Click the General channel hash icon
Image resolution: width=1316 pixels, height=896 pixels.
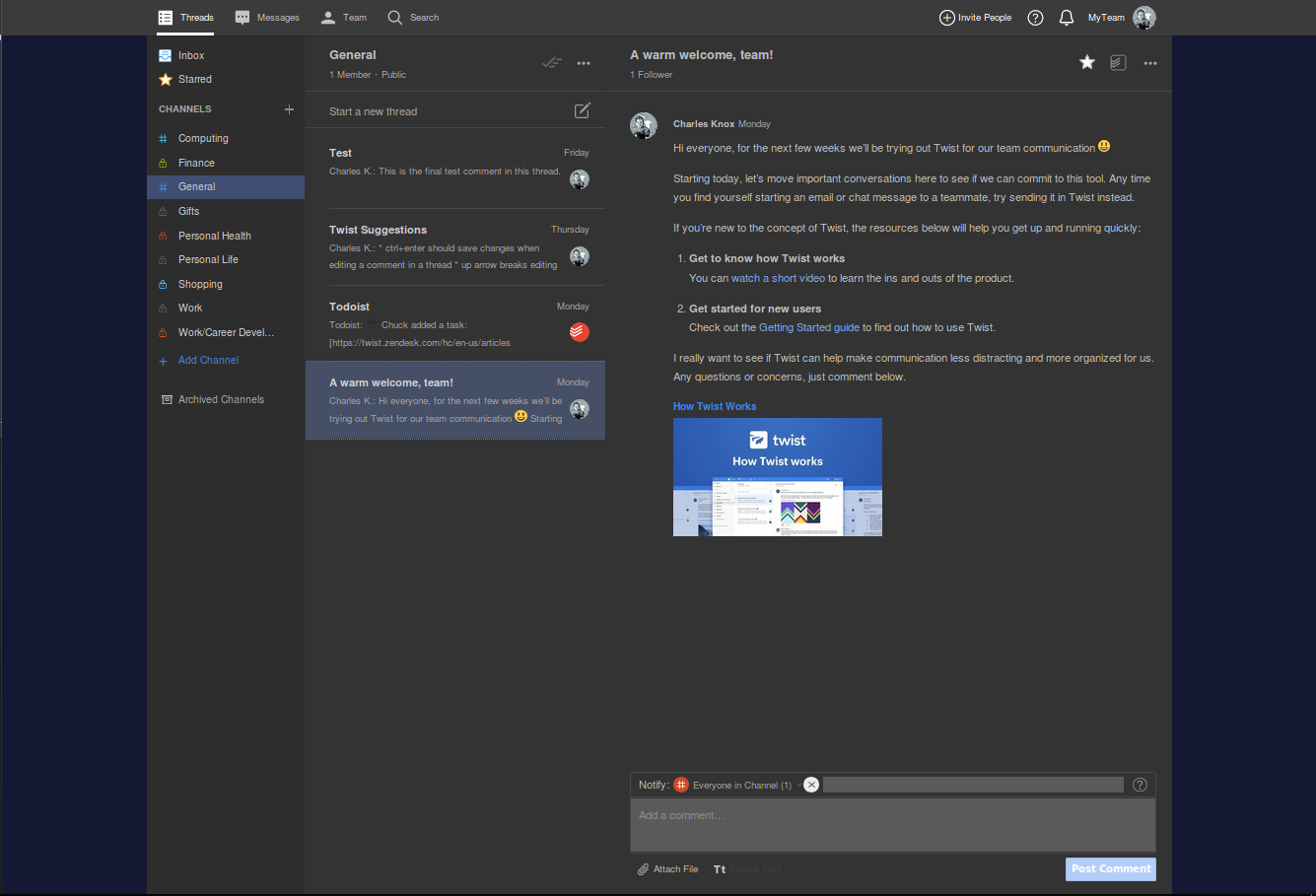tap(163, 187)
